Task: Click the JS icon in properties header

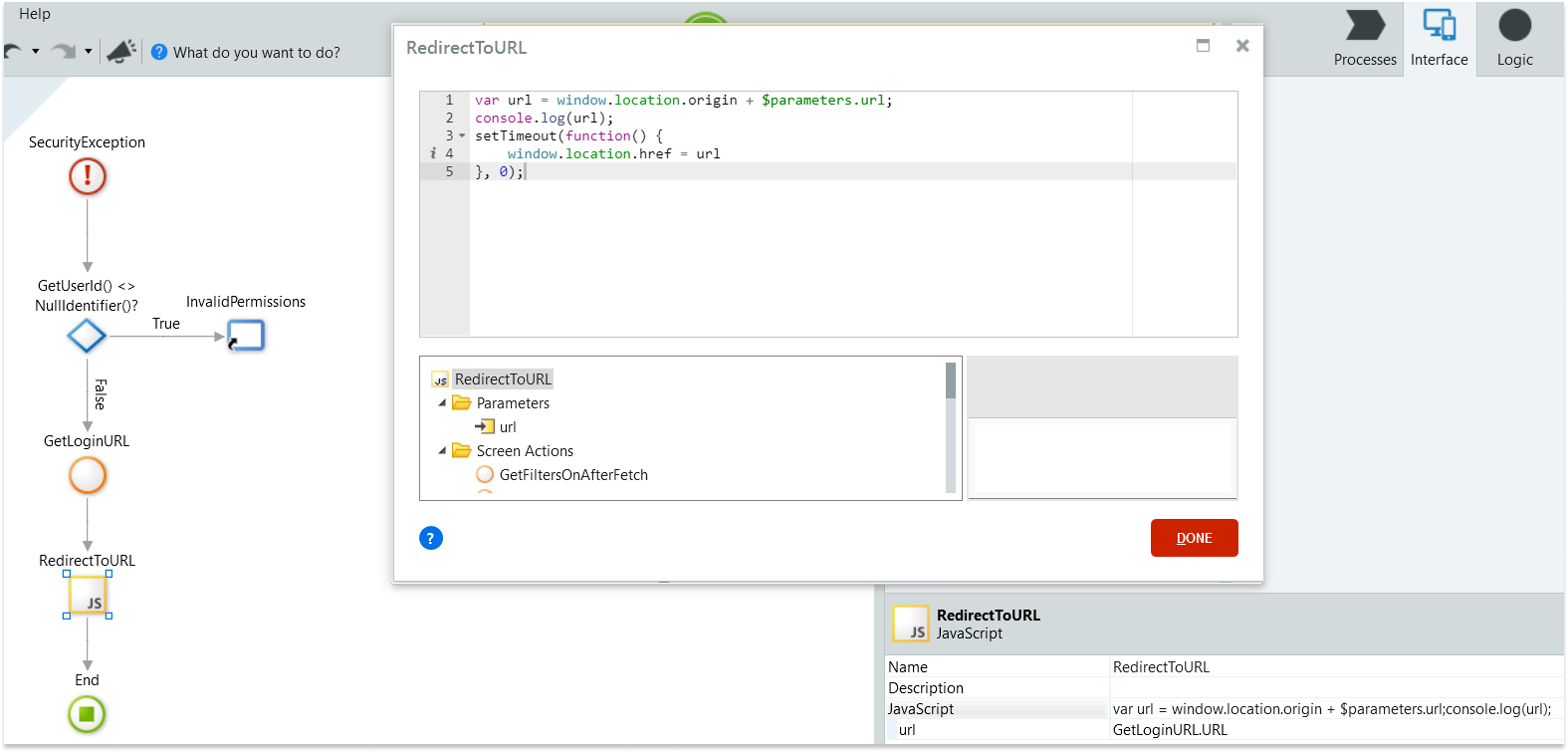Action: pos(911,624)
